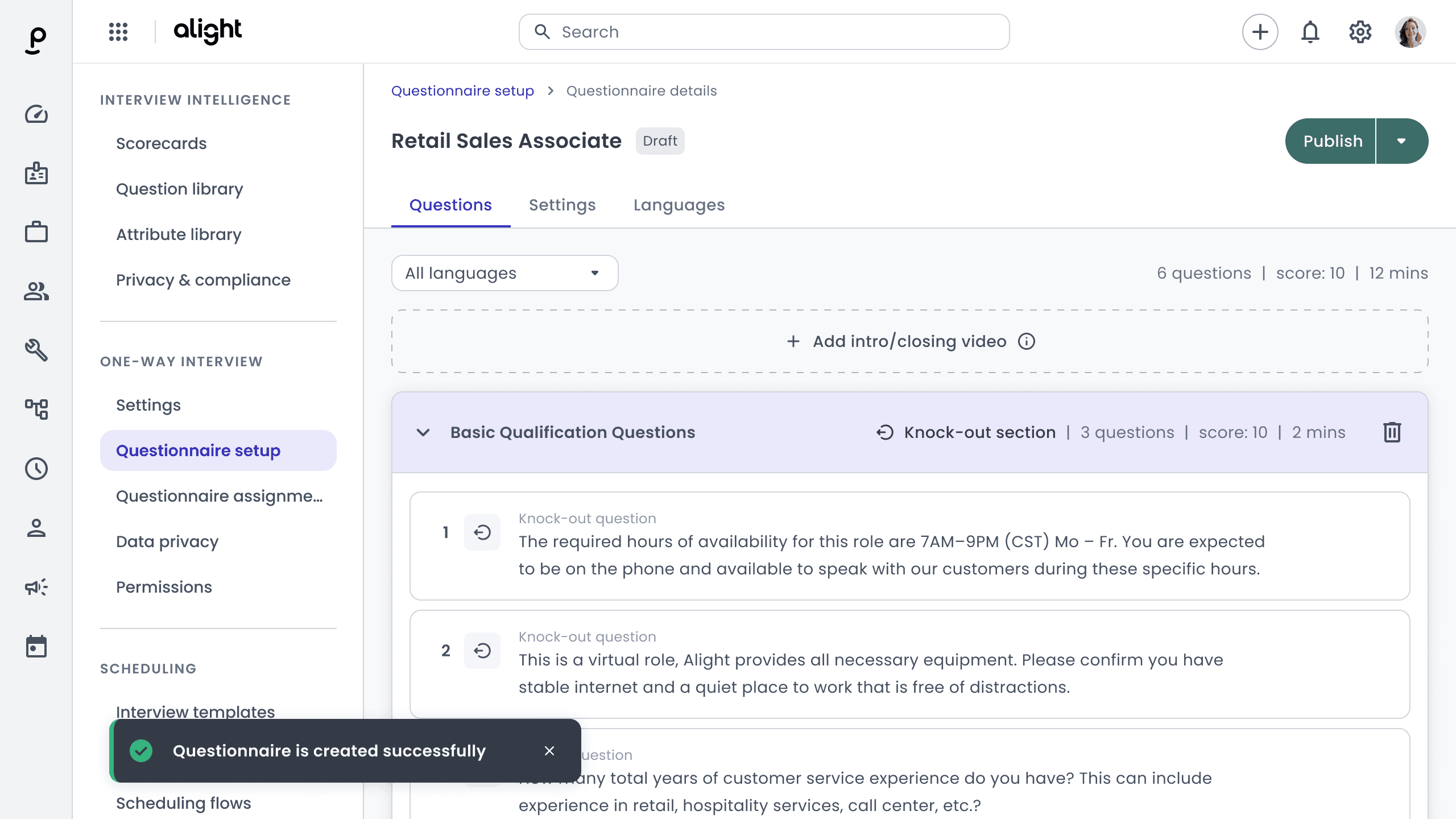Image resolution: width=1456 pixels, height=819 pixels.
Task: Collapse the Basic Qualification Questions section
Action: [423, 432]
